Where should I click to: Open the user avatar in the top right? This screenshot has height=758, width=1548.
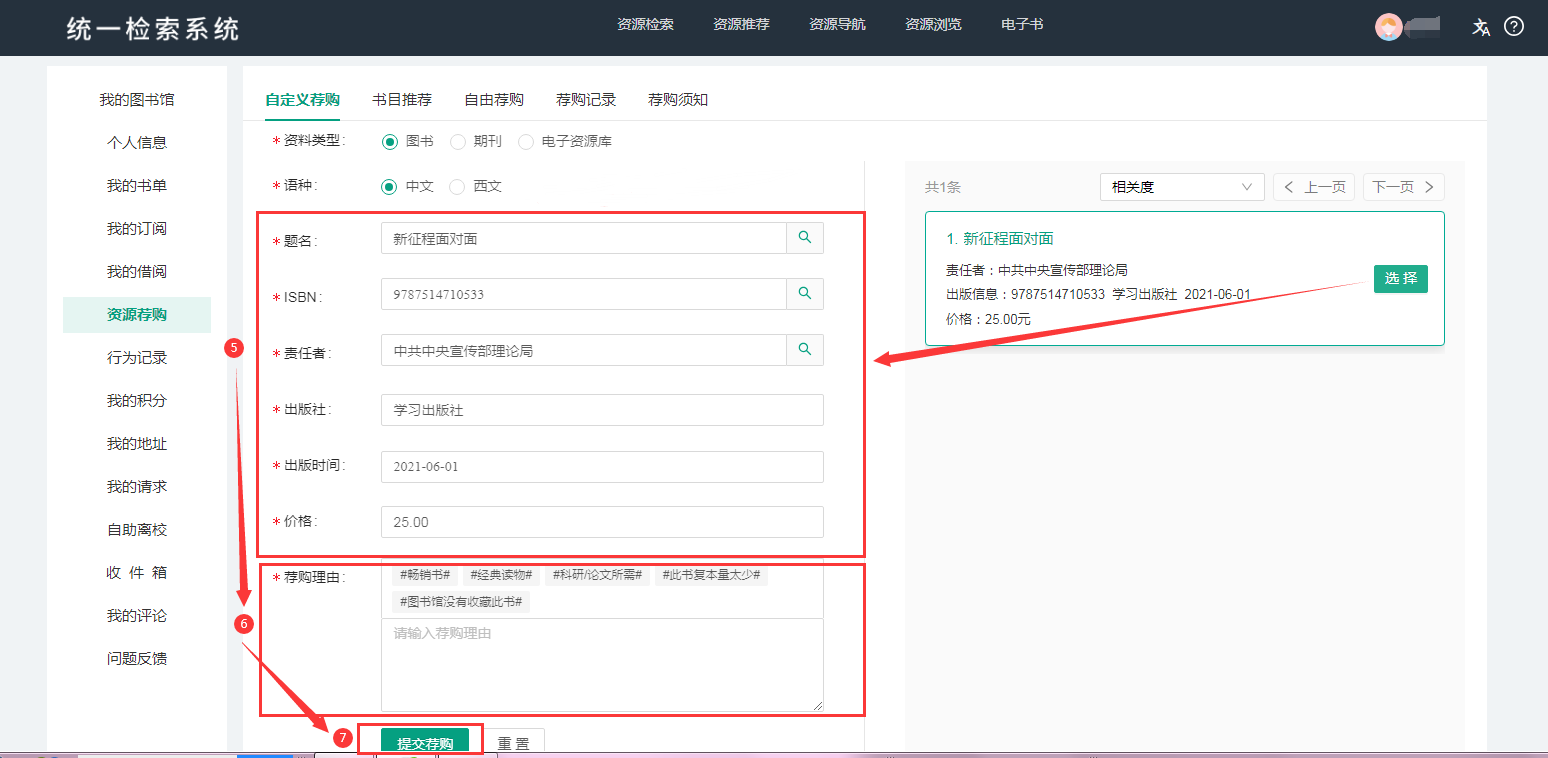[x=1393, y=26]
